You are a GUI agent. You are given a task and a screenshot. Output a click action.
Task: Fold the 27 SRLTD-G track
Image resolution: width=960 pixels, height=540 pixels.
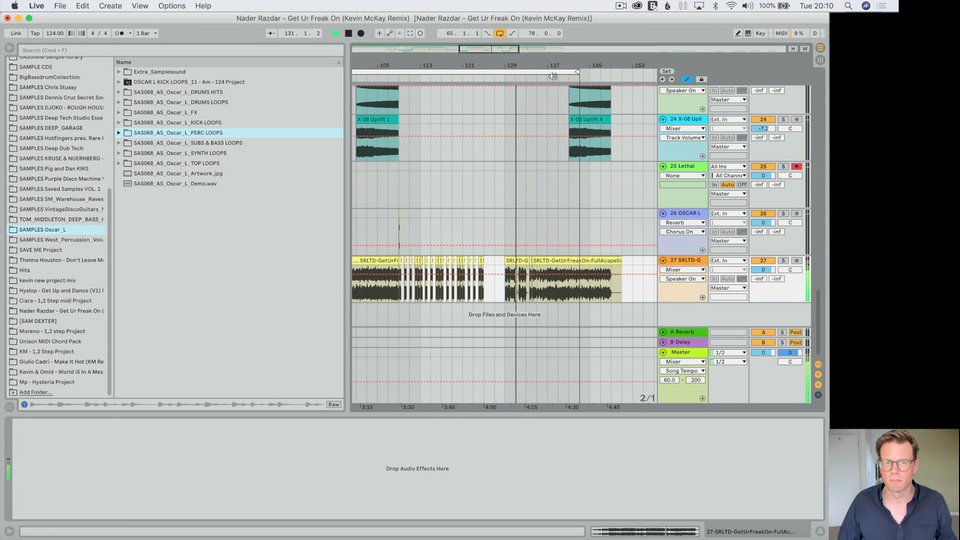(x=663, y=260)
